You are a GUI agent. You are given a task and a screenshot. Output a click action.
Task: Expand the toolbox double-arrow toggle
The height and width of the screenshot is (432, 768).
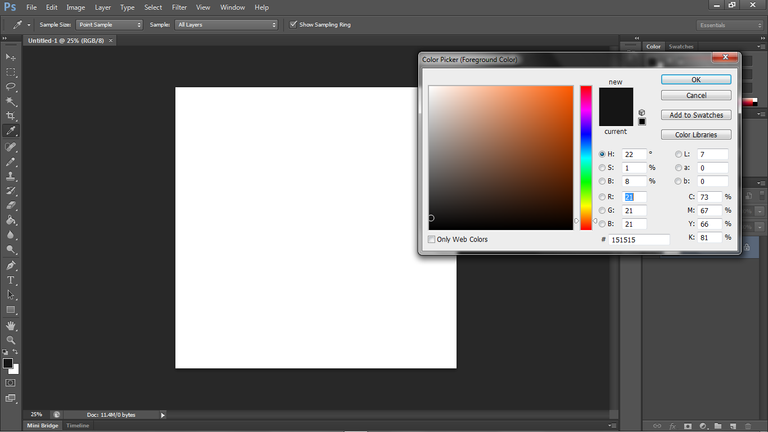coord(4,39)
